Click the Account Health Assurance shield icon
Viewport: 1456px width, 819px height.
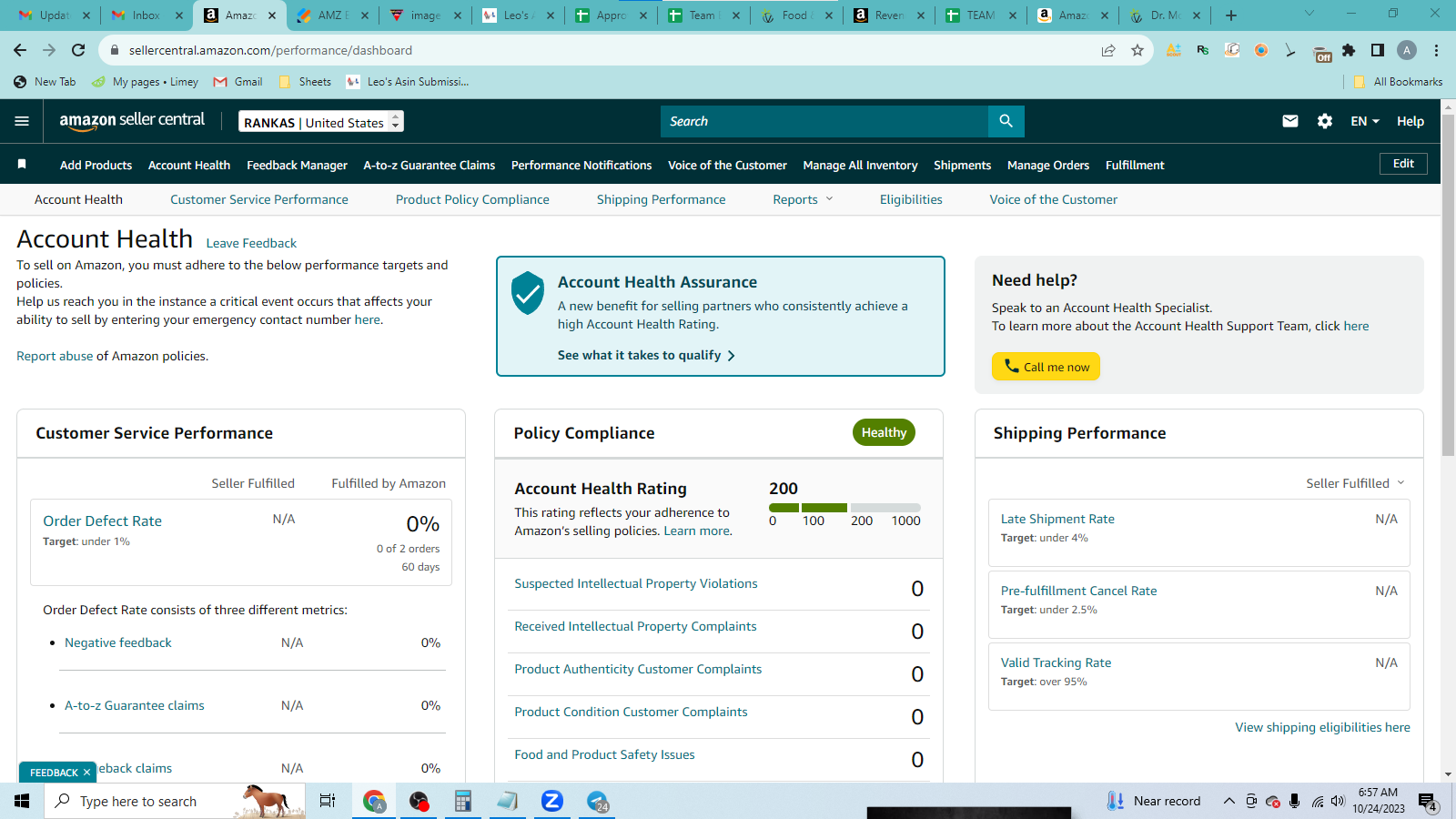[528, 293]
